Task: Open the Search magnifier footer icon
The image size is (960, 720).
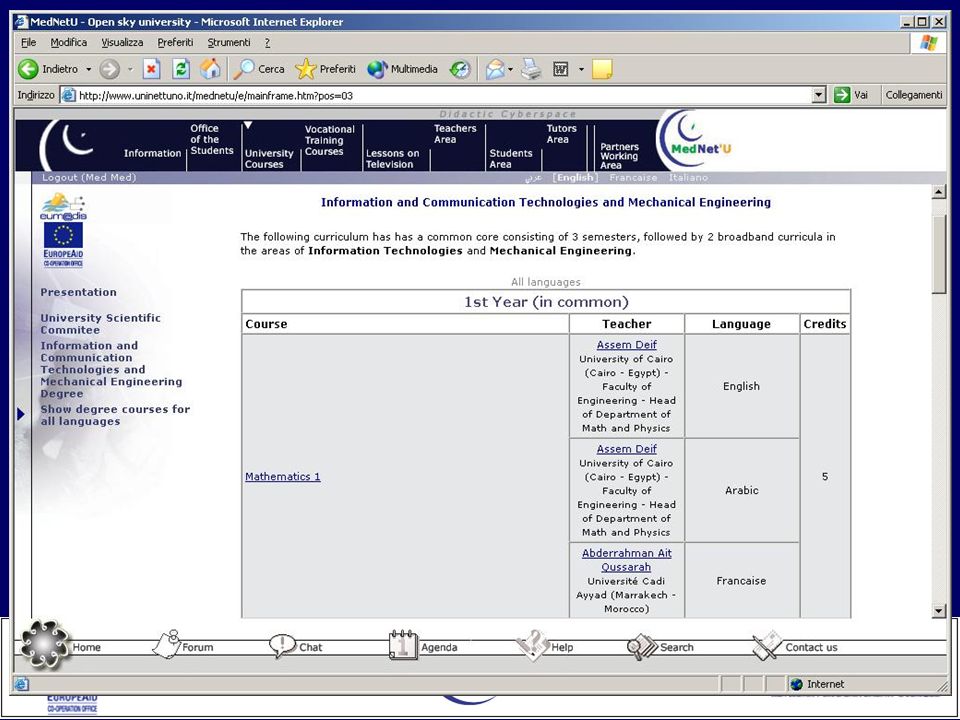Action: (642, 647)
